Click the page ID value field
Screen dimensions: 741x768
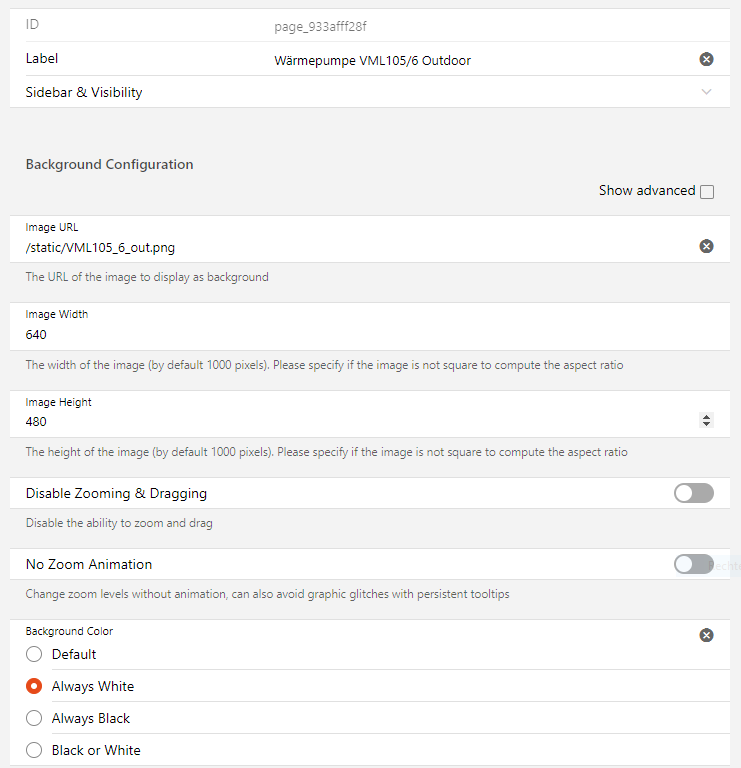point(327,26)
